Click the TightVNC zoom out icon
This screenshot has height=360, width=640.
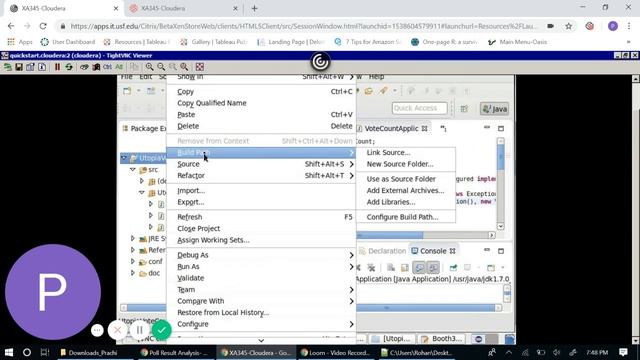pyautogui.click(x=161, y=67)
